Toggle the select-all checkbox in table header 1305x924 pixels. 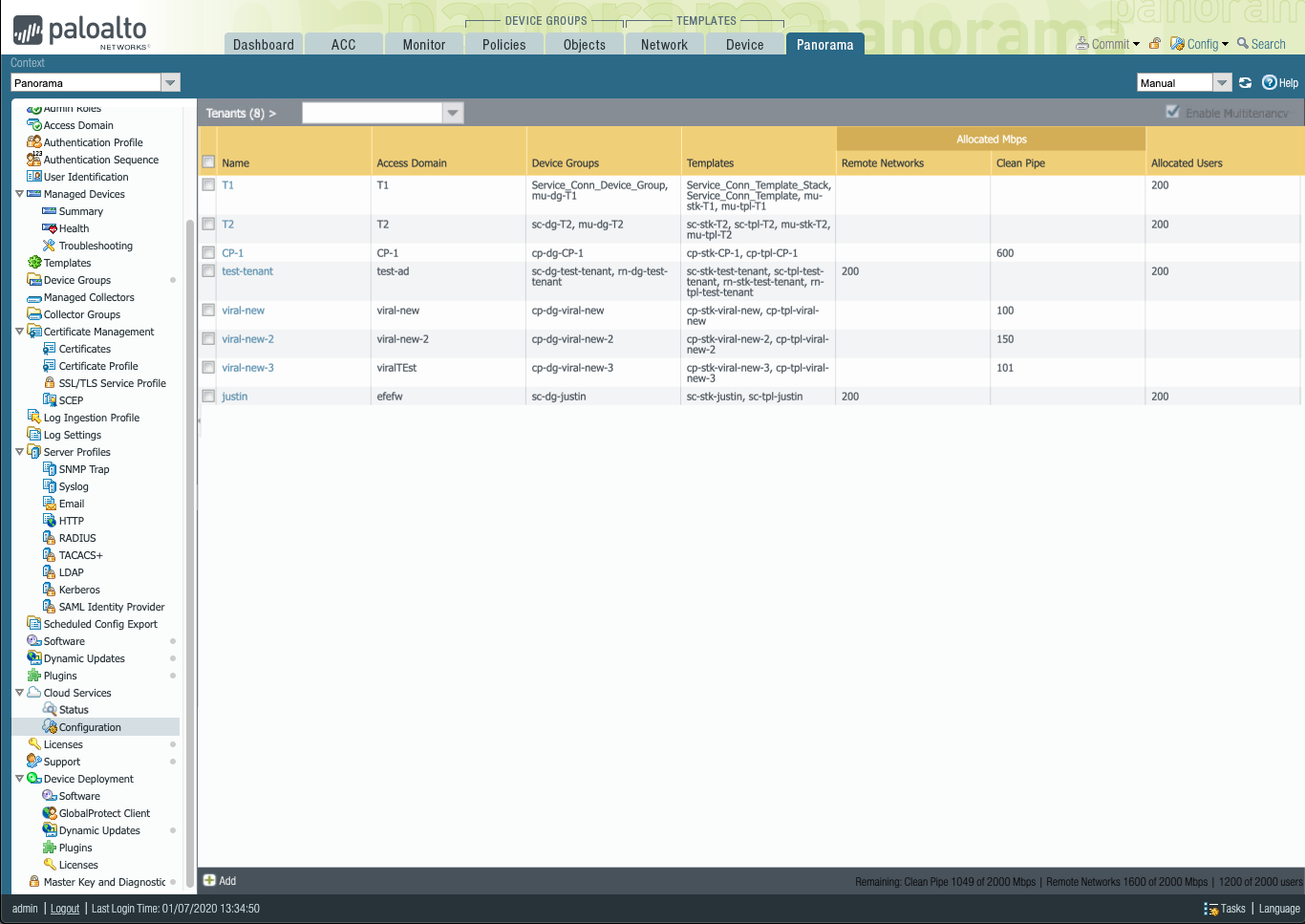coord(208,162)
